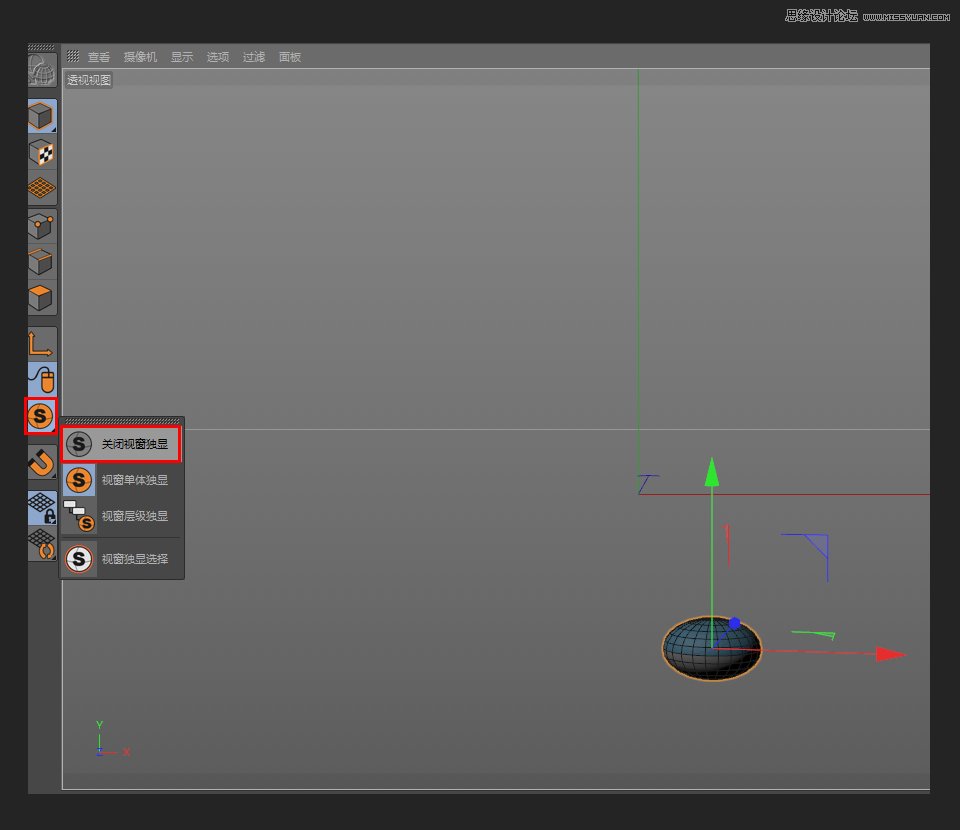Toggle Tweak mode mouse icon
This screenshot has width=960, height=830.
coord(42,380)
